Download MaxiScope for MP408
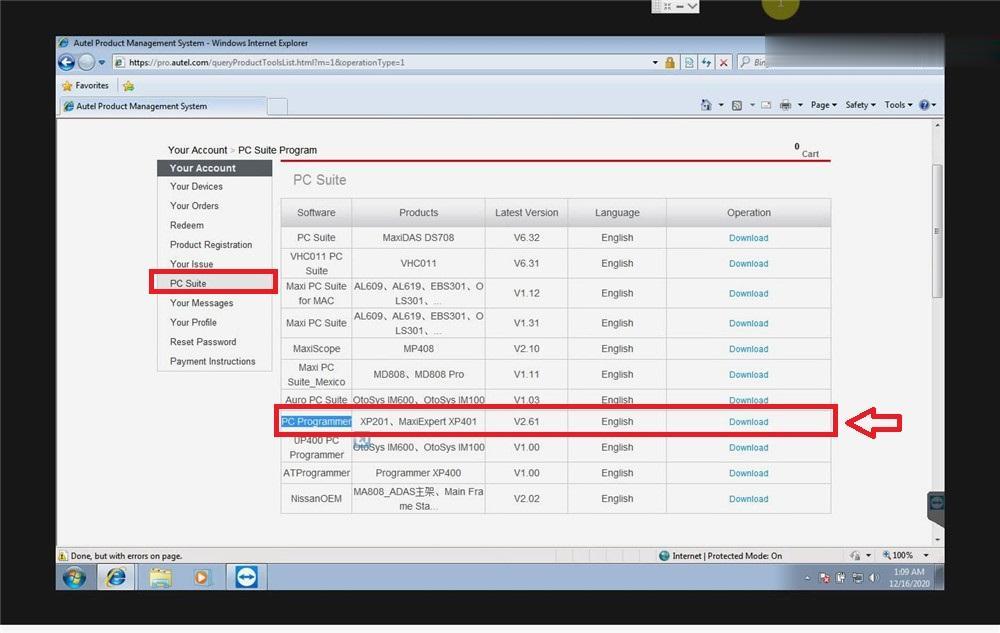This screenshot has height=633, width=1000. coord(749,349)
